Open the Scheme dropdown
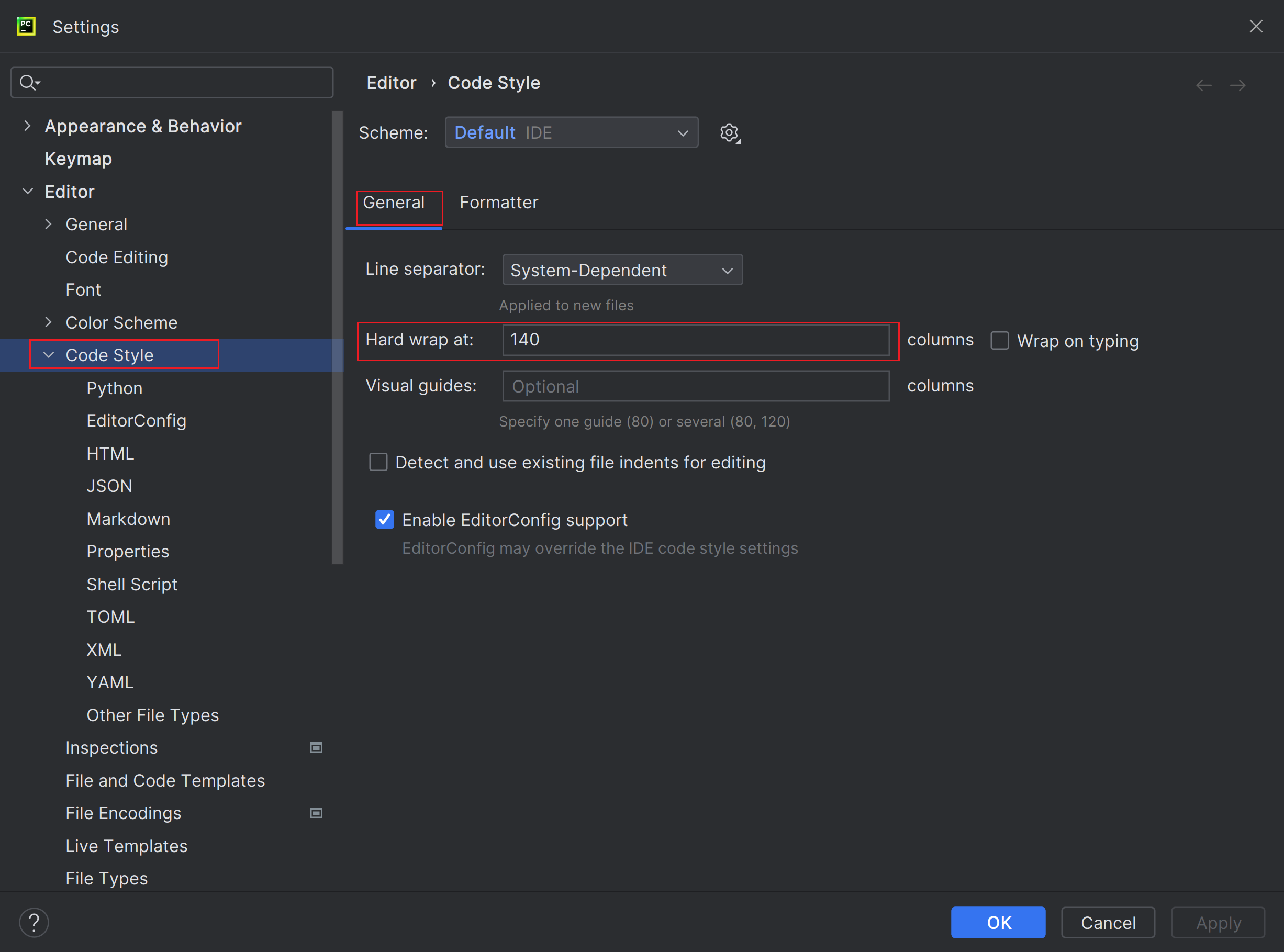 click(x=571, y=132)
